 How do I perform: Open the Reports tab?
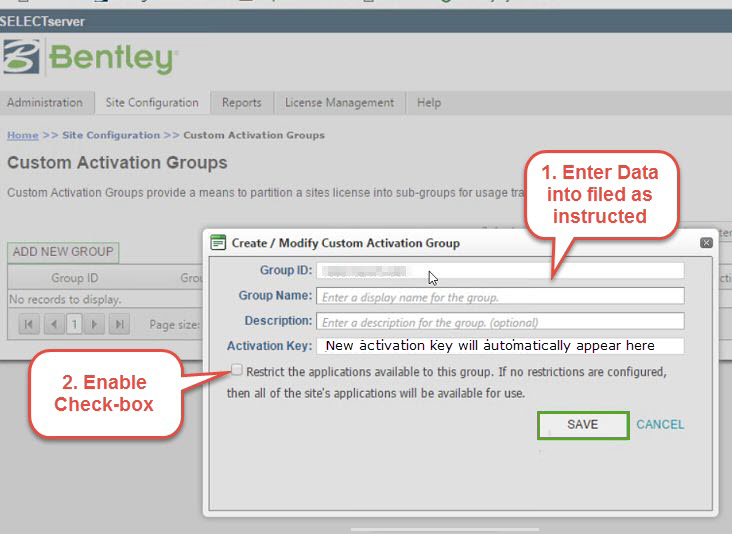click(x=241, y=103)
